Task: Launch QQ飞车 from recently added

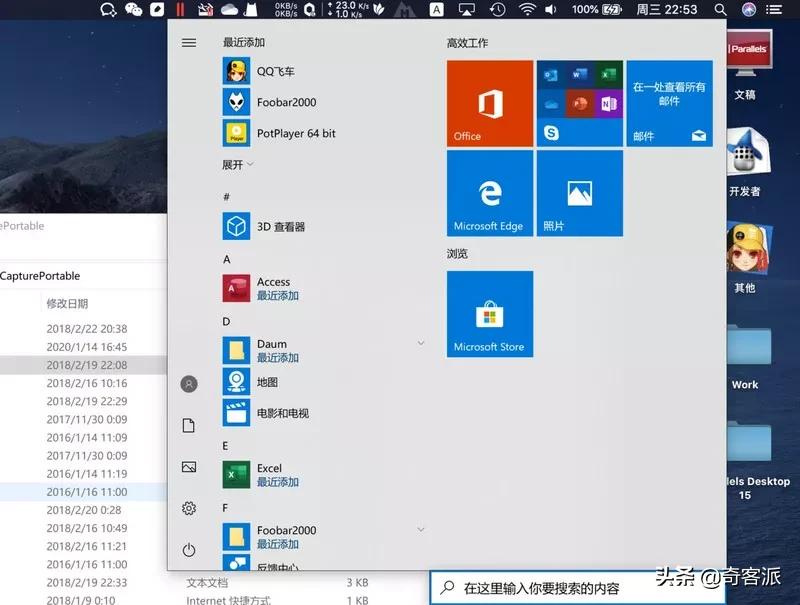Action: pyautogui.click(x=268, y=70)
